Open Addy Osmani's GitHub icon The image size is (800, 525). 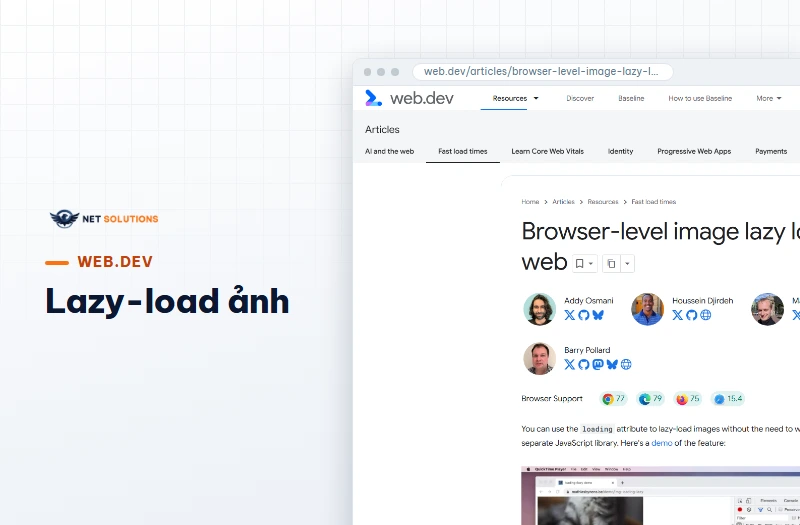click(x=584, y=315)
